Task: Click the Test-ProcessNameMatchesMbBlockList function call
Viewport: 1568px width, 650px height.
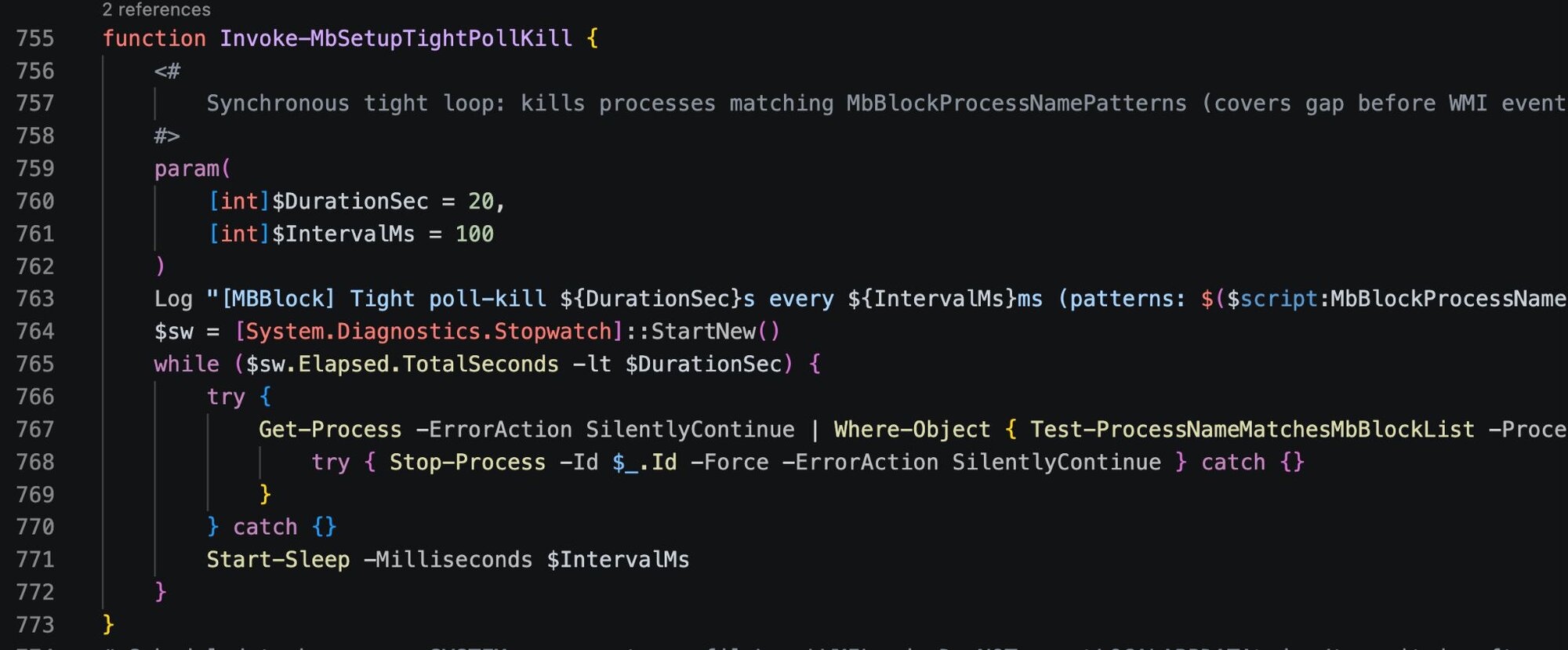Action: [1252, 430]
